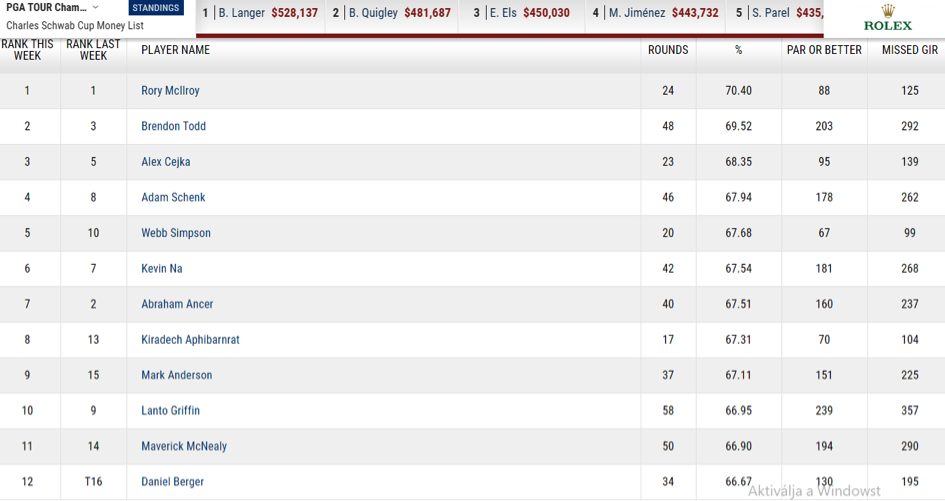The height and width of the screenshot is (501, 945).
Task: Click Kiradech Aphibarnrat's 67.31 percentage value
Action: pyautogui.click(x=738, y=339)
